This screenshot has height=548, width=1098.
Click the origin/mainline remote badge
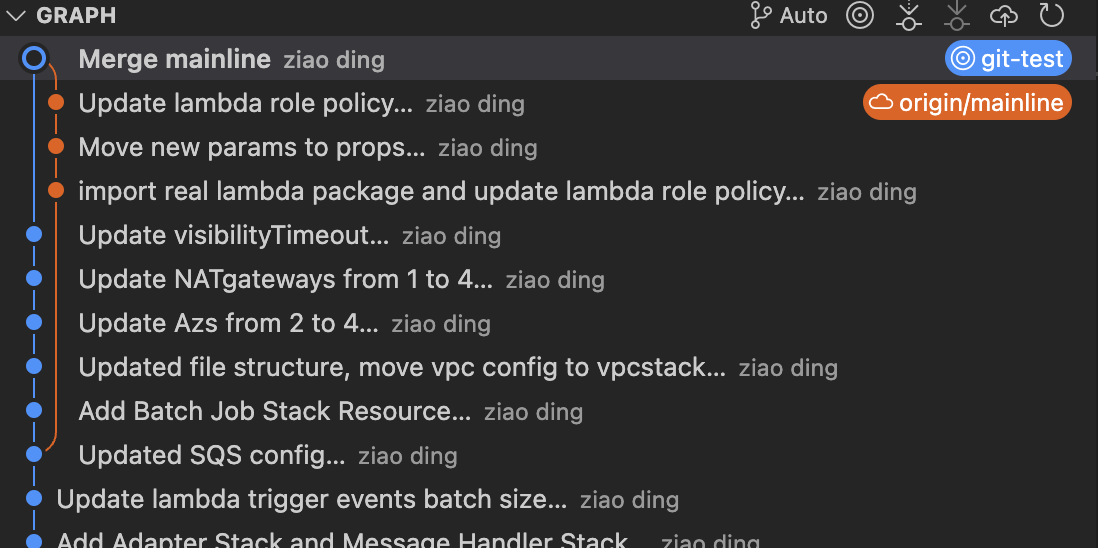pos(967,103)
